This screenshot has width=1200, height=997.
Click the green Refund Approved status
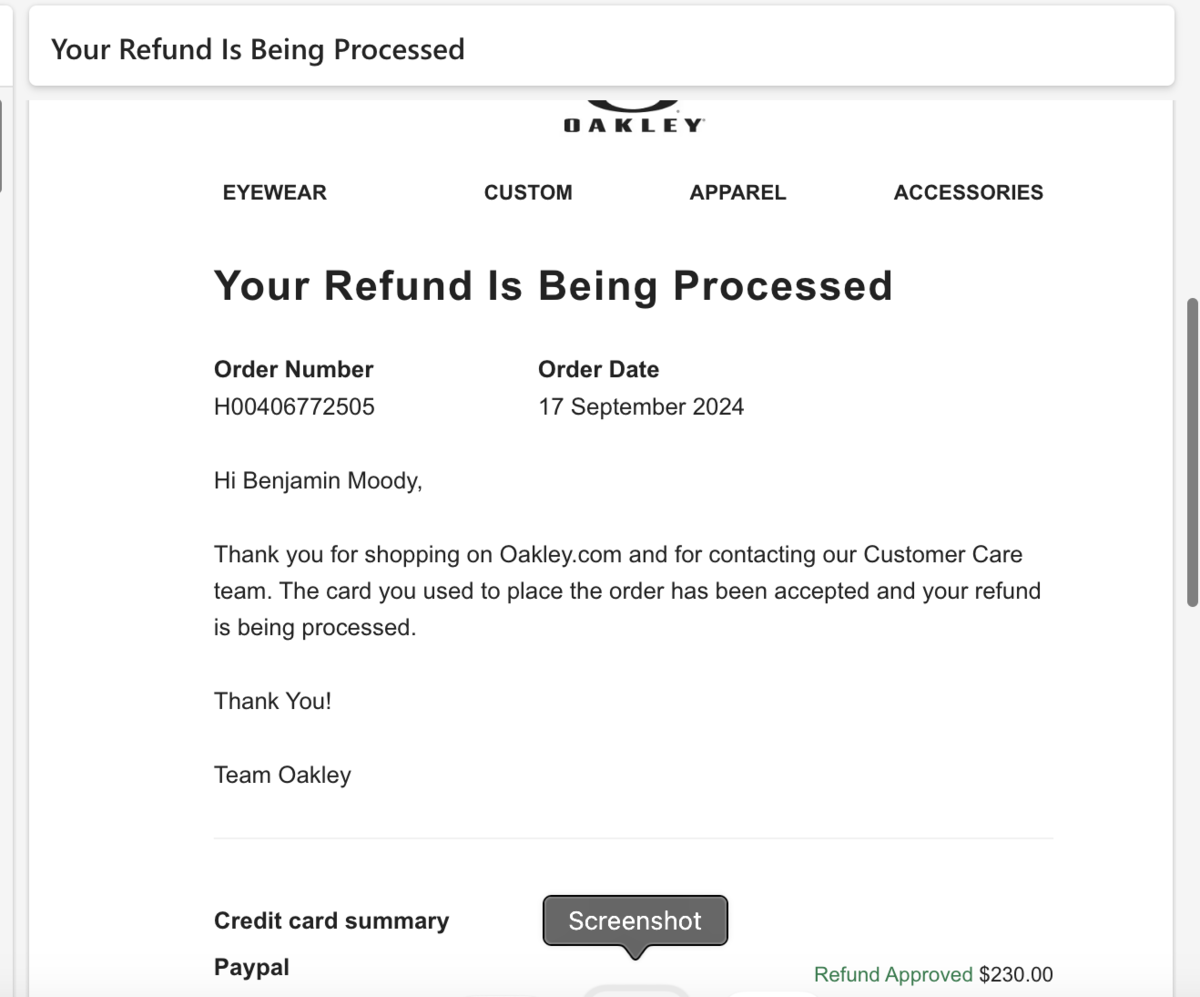click(x=893, y=975)
